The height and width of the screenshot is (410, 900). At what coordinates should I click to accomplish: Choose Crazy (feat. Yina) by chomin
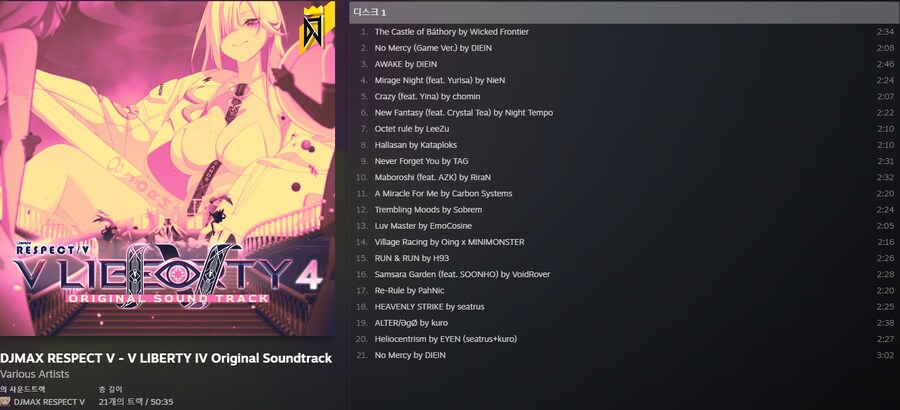tap(624, 96)
